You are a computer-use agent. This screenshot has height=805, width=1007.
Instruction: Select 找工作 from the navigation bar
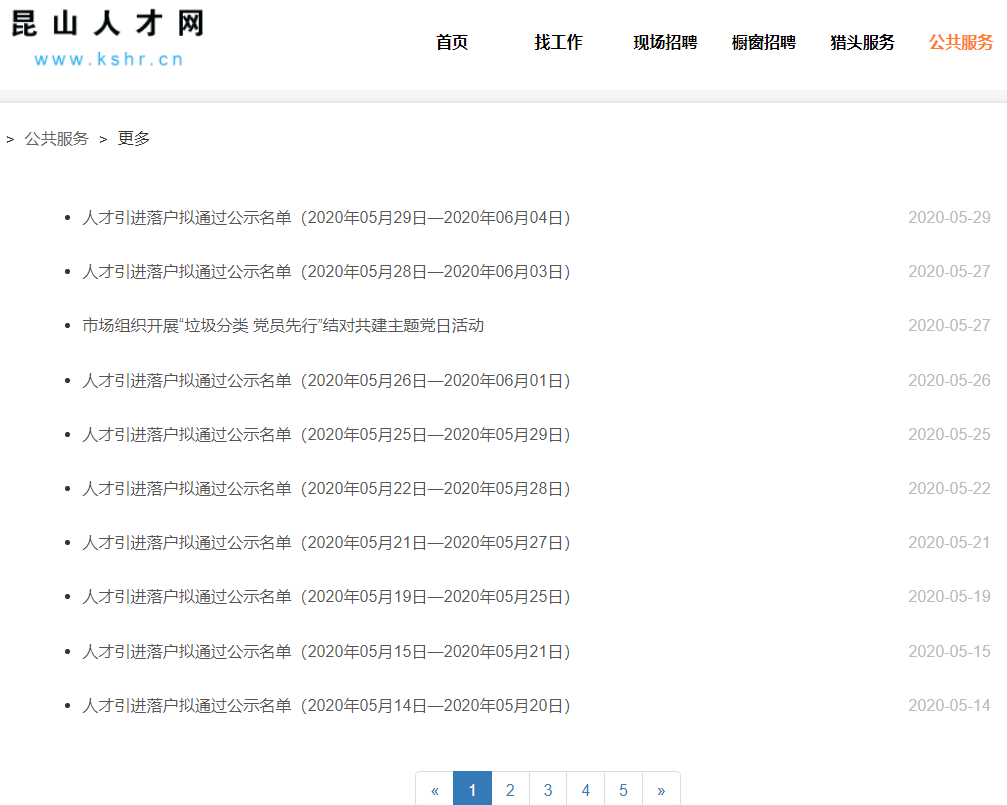(557, 43)
